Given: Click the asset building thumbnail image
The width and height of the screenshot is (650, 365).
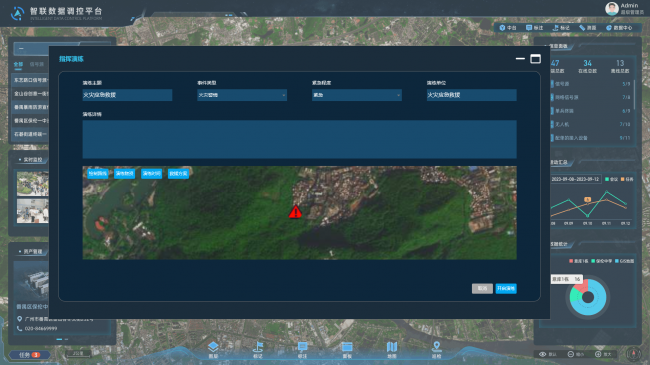Looking at the screenshot, I should 32,281.
